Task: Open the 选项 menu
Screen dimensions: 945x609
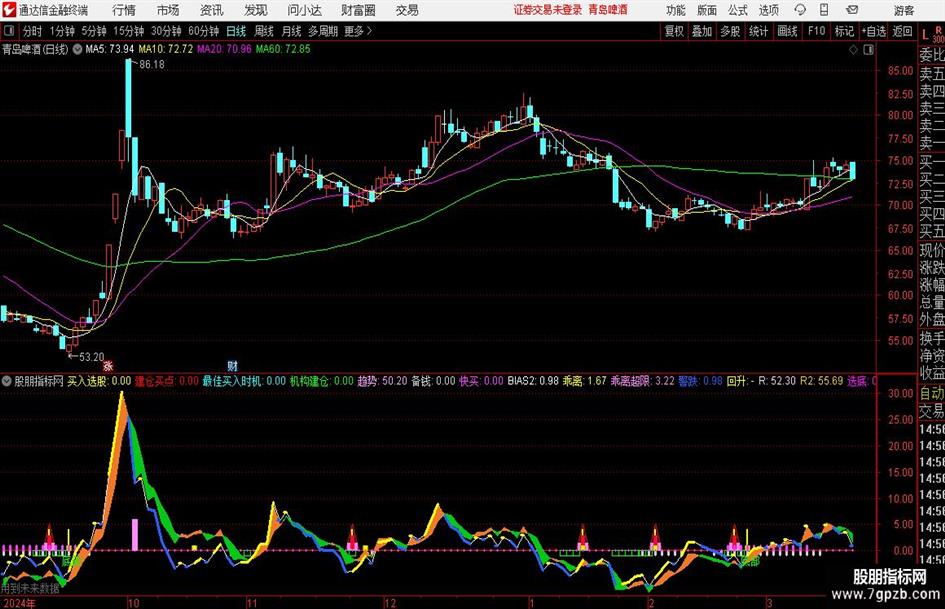Action: coord(768,10)
